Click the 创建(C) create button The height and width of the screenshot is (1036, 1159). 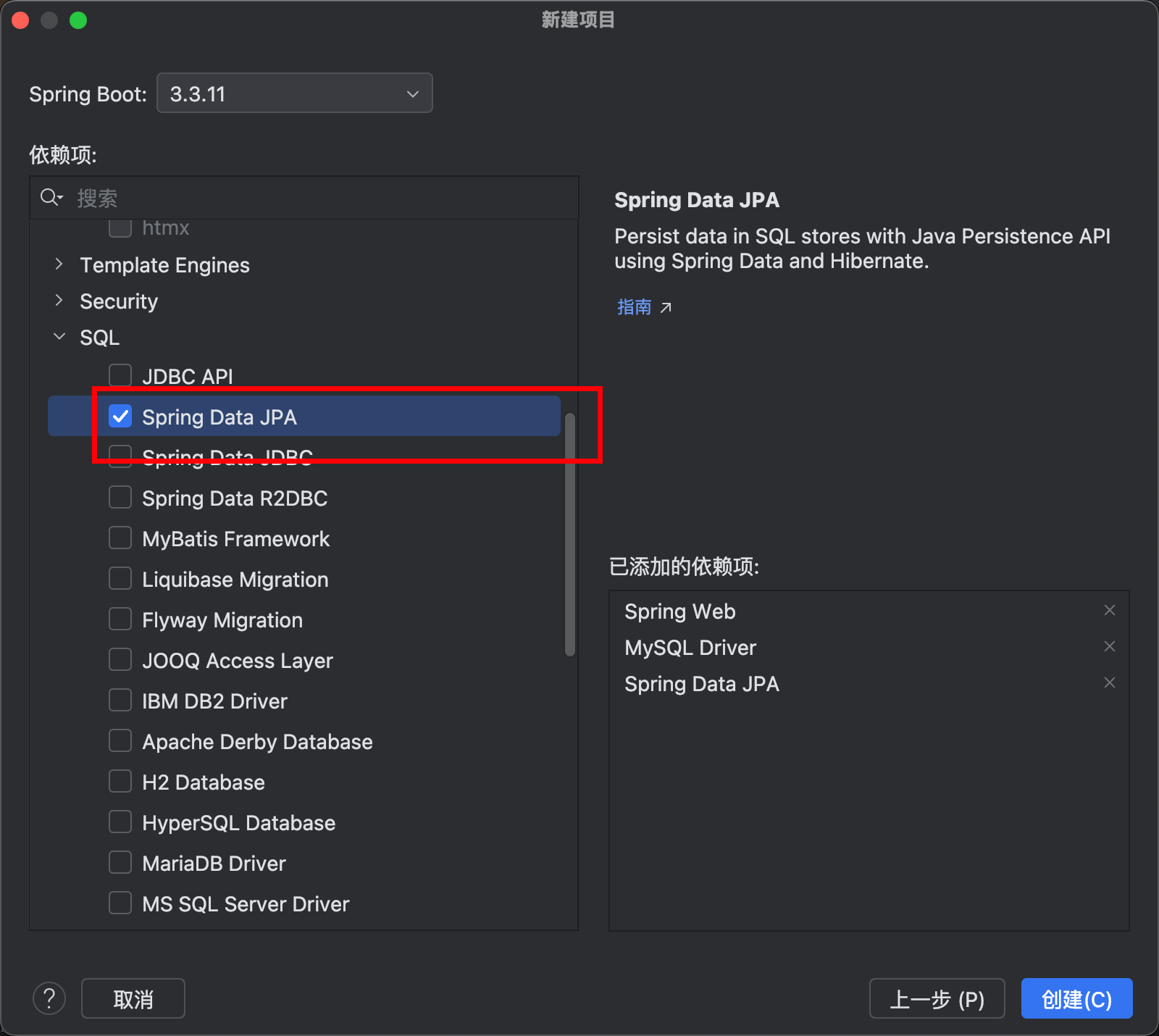1076,998
